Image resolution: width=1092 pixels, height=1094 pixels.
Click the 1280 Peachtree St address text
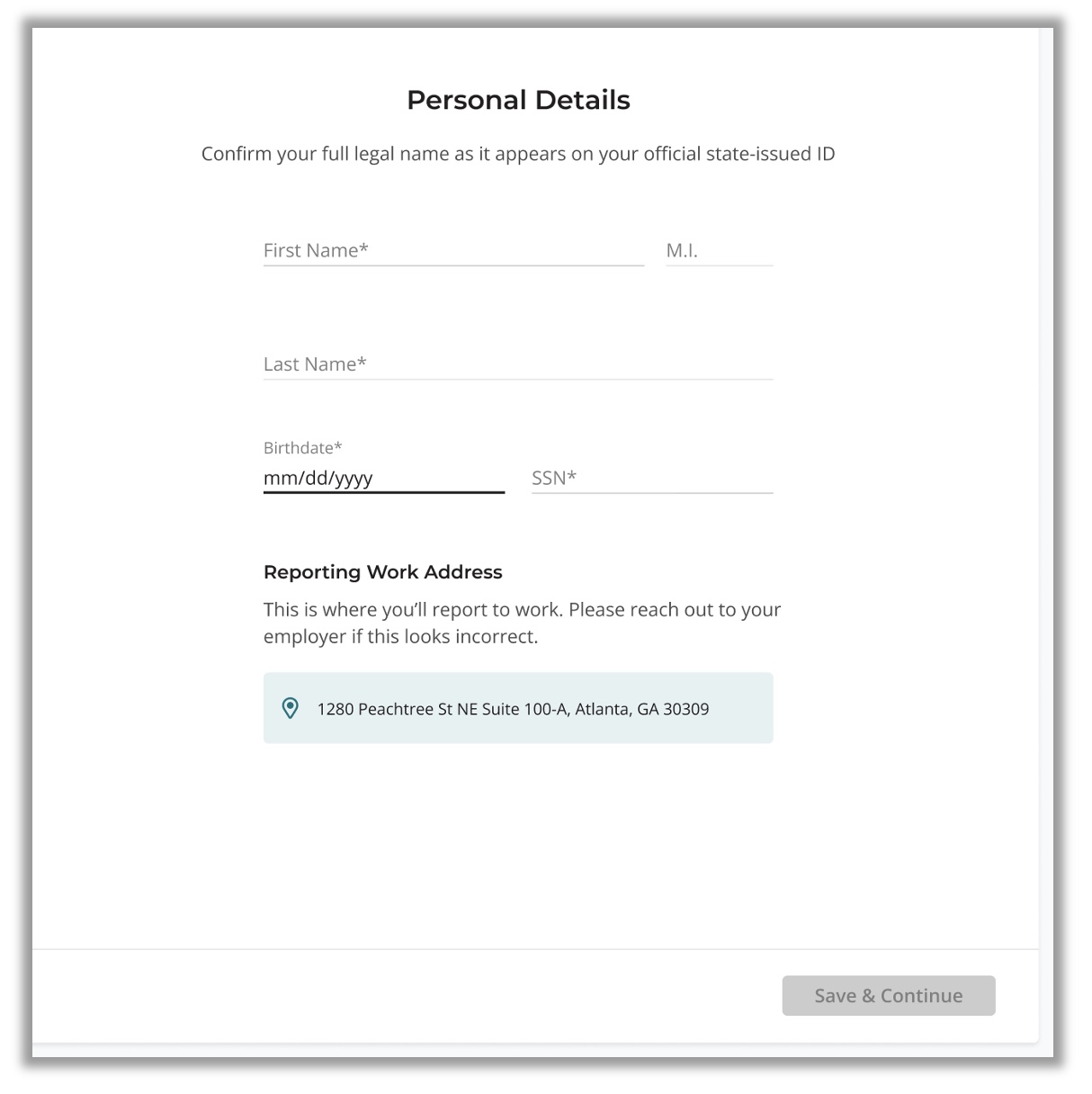click(x=384, y=709)
